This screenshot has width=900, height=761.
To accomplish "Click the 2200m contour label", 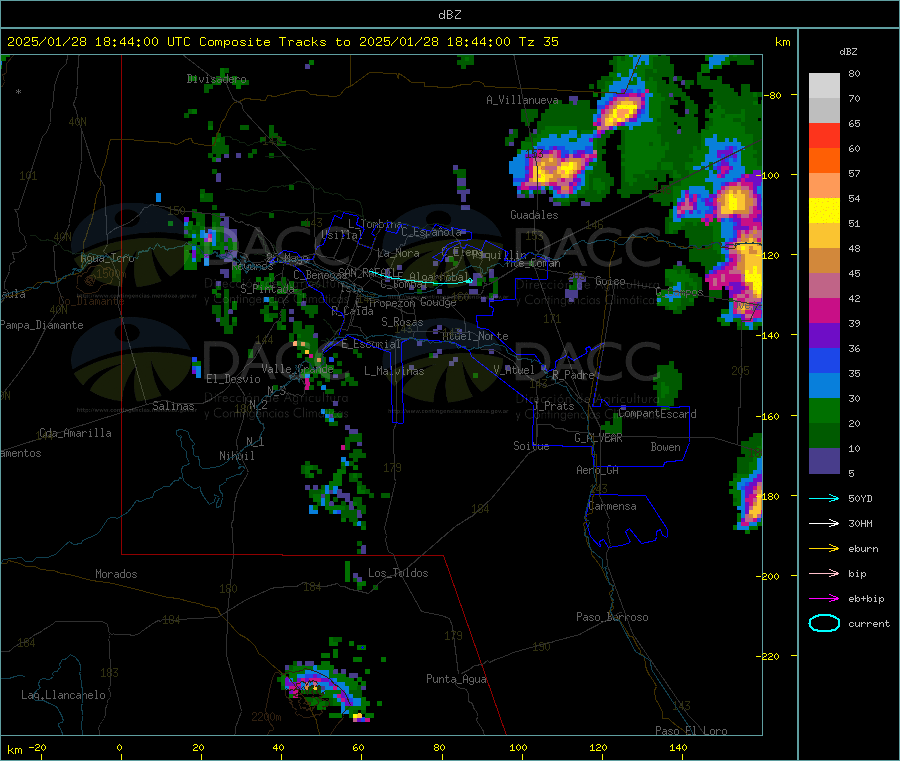I will pyautogui.click(x=266, y=717).
